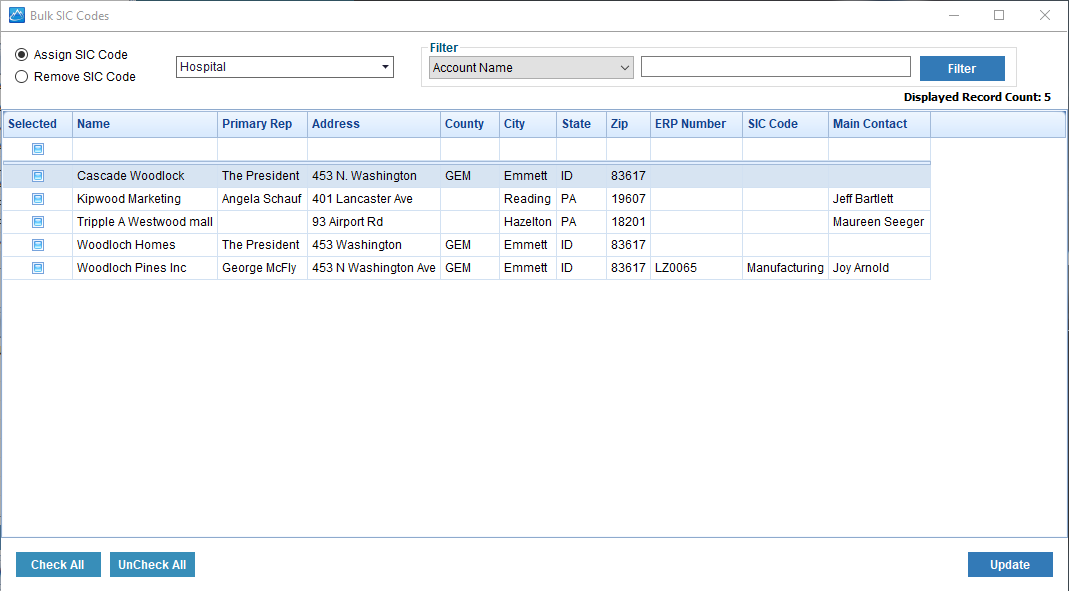The image size is (1069, 591).
Task: Select the Woodloch Pines Inc name cell
Action: [x=145, y=268]
